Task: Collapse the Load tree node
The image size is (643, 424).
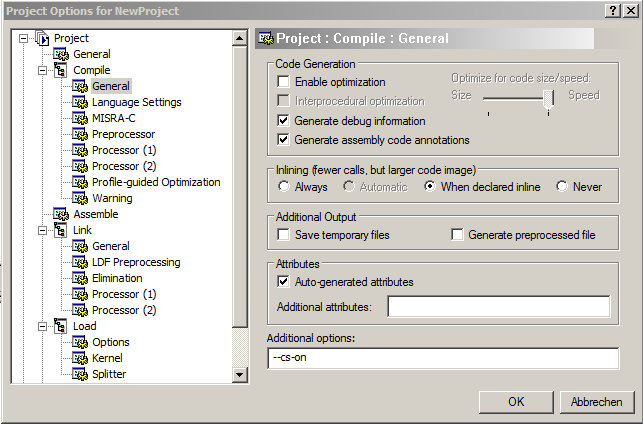Action: [x=43, y=326]
